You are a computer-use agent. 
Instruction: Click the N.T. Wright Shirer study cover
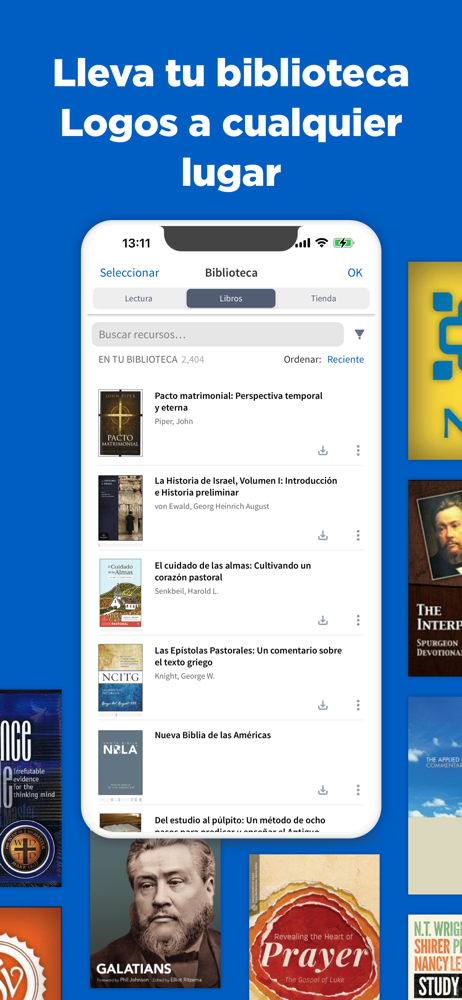pos(435,957)
